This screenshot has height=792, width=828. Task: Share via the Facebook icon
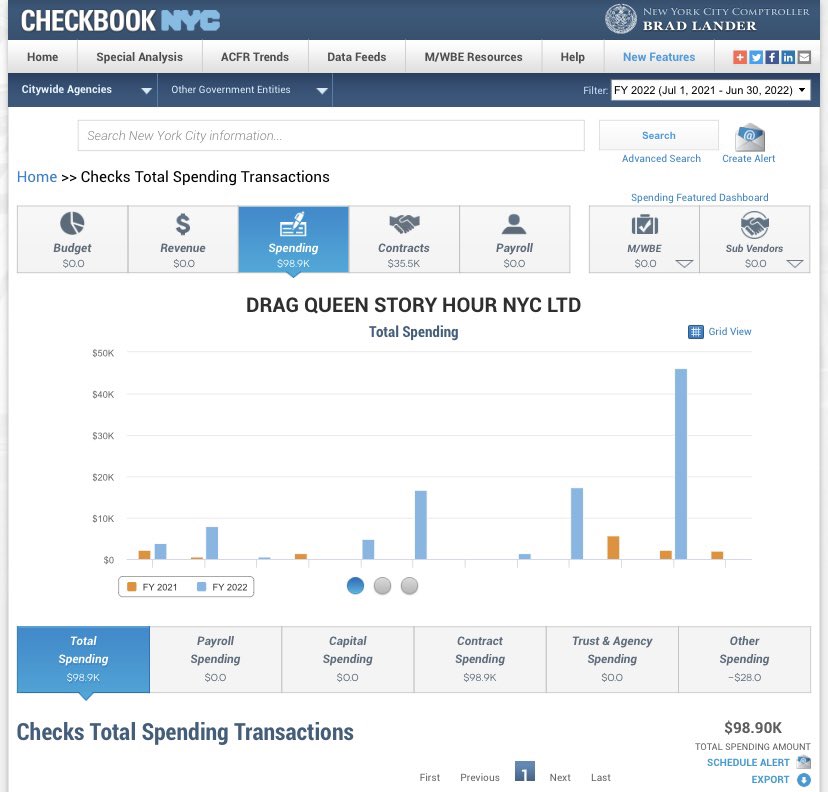(772, 57)
